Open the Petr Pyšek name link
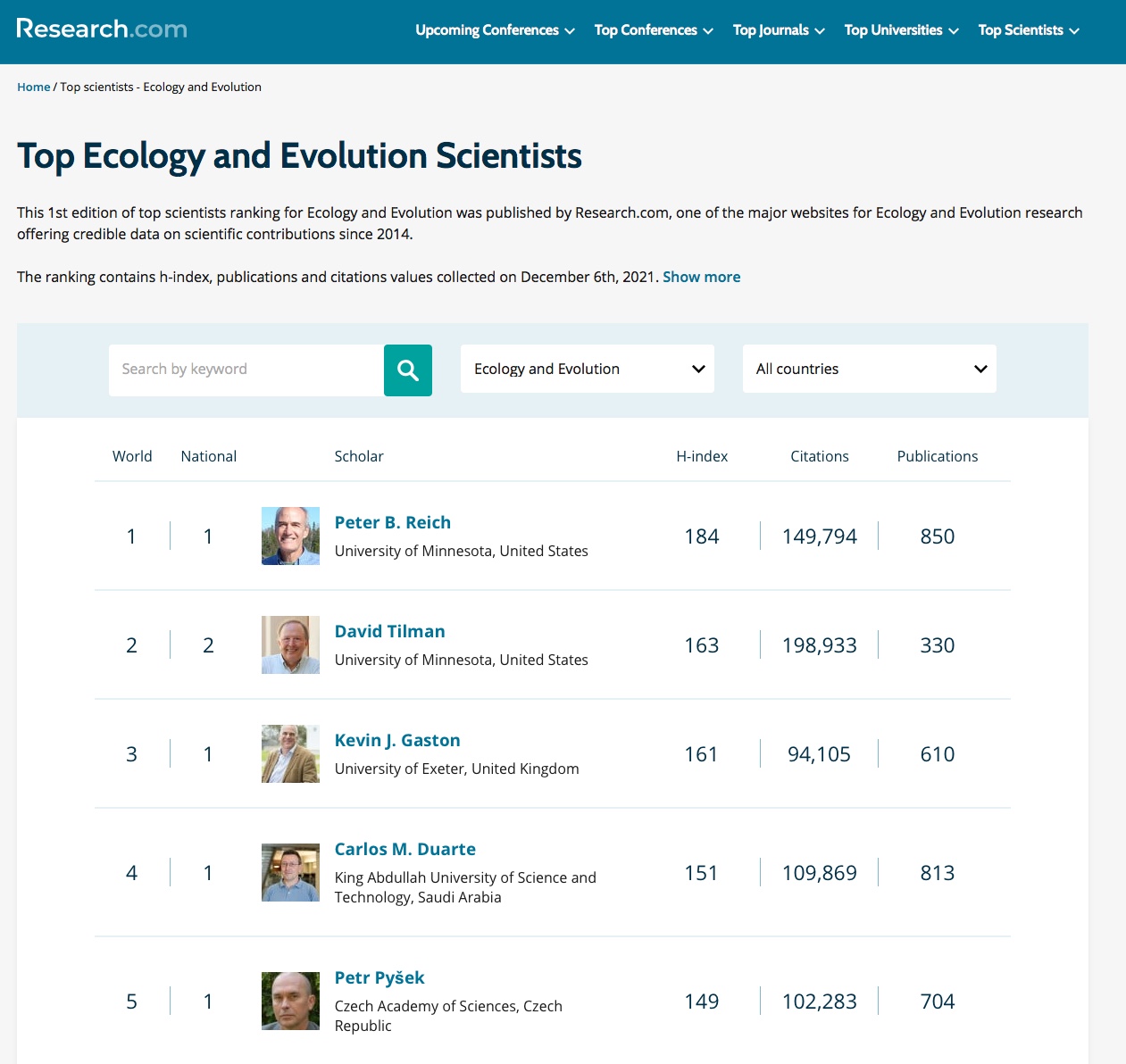This screenshot has height=1064, width=1126. pyautogui.click(x=380, y=978)
